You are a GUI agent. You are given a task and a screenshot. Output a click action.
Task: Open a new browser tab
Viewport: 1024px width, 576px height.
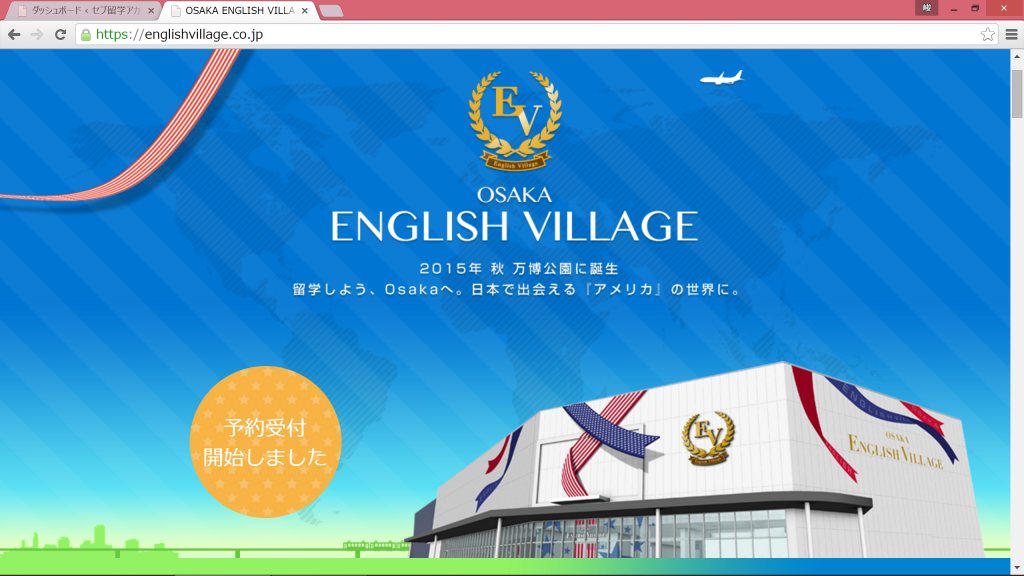point(331,11)
